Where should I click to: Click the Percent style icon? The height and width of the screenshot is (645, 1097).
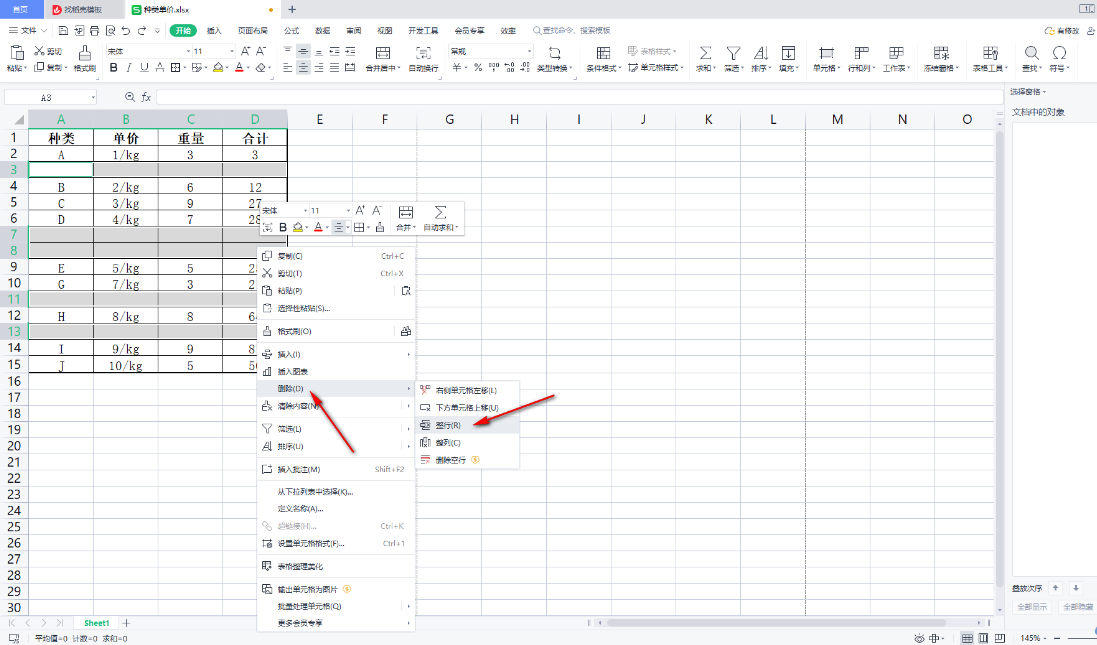coord(478,67)
